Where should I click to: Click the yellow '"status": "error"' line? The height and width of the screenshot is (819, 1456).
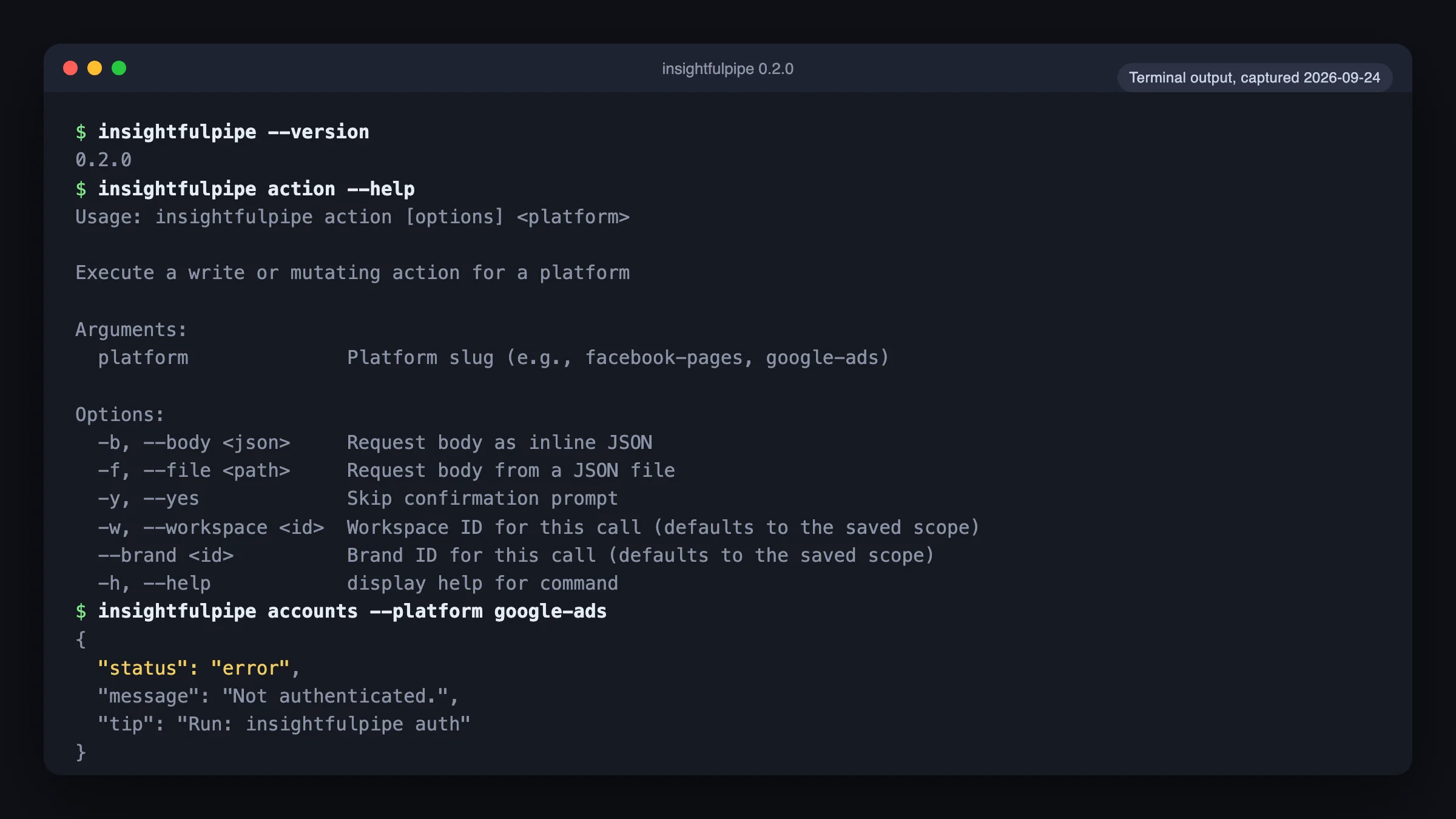199,668
